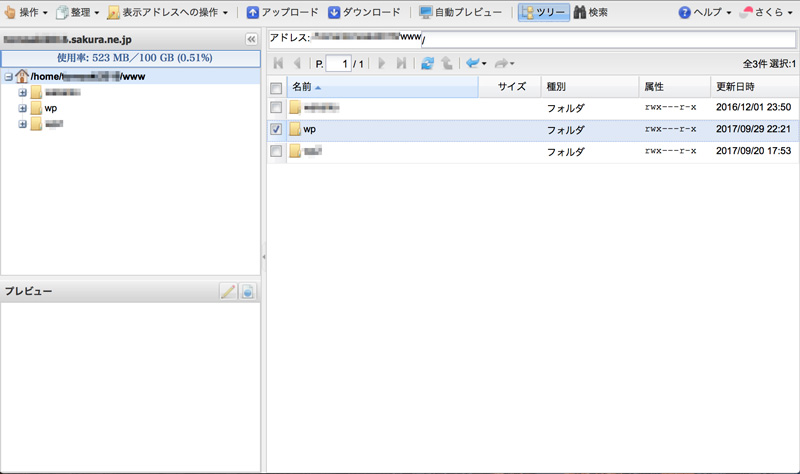Click the pencil edit icon in preview panel
Screen dimensions: 800x474
click(228, 291)
